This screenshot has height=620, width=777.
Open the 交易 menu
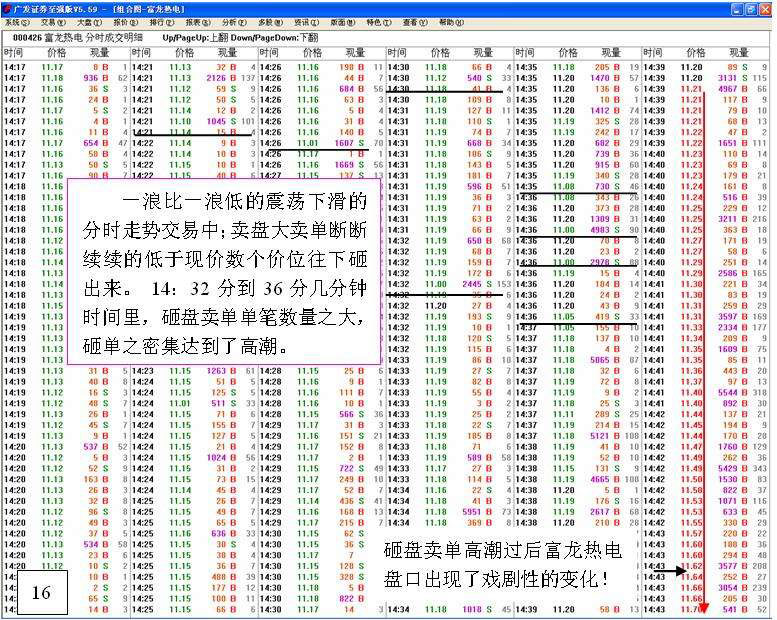[x=53, y=22]
